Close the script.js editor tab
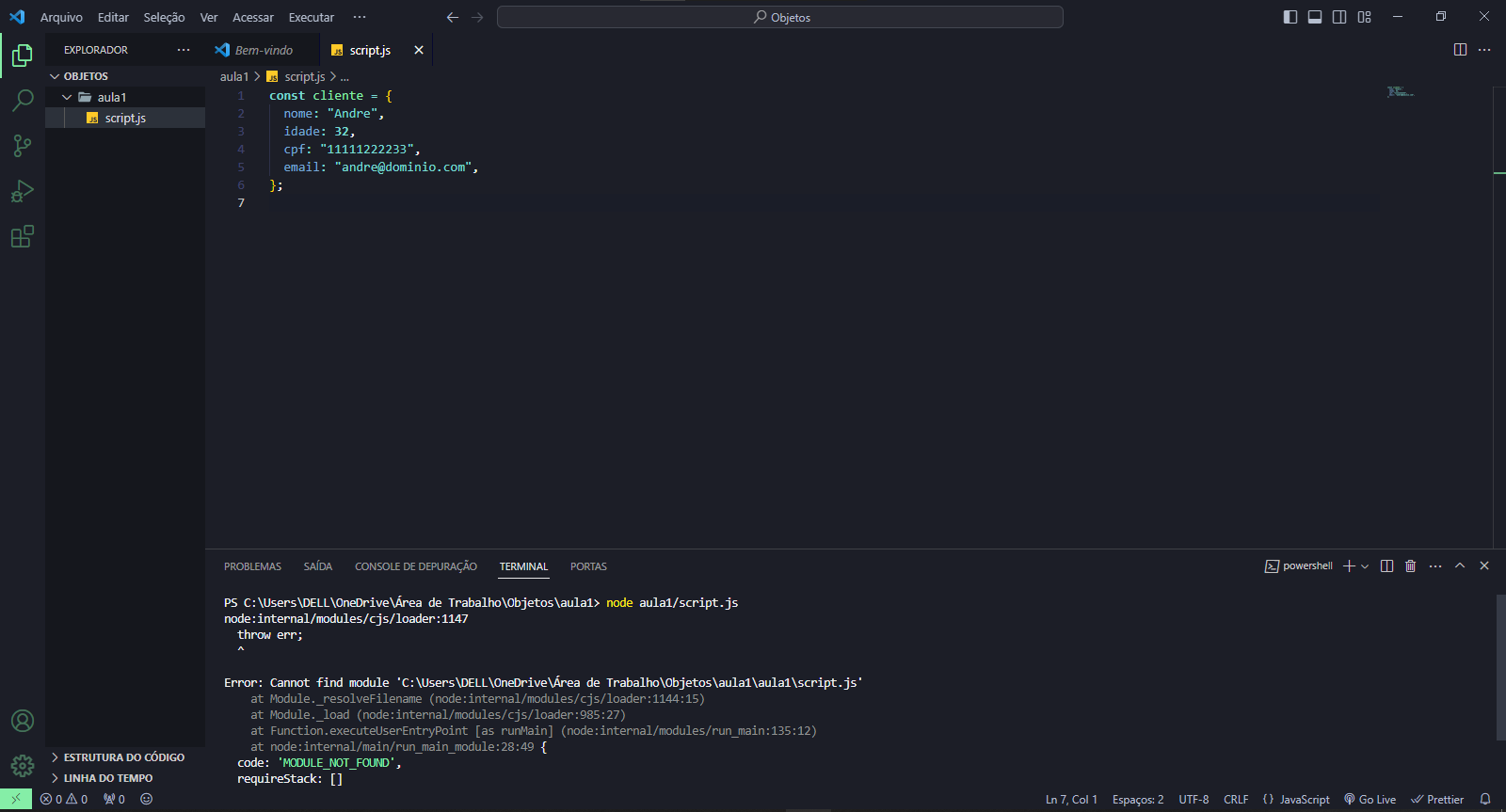This screenshot has width=1506, height=812. pos(419,50)
